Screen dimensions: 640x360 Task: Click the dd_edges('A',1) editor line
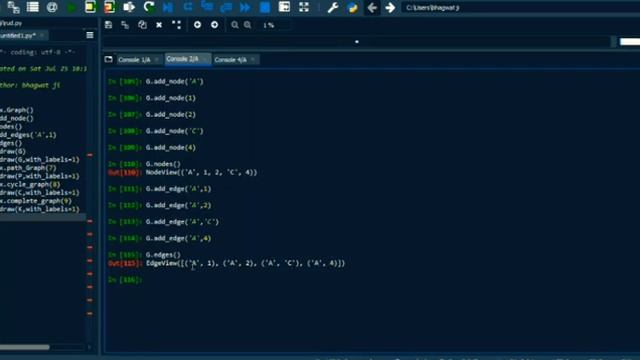(28, 135)
